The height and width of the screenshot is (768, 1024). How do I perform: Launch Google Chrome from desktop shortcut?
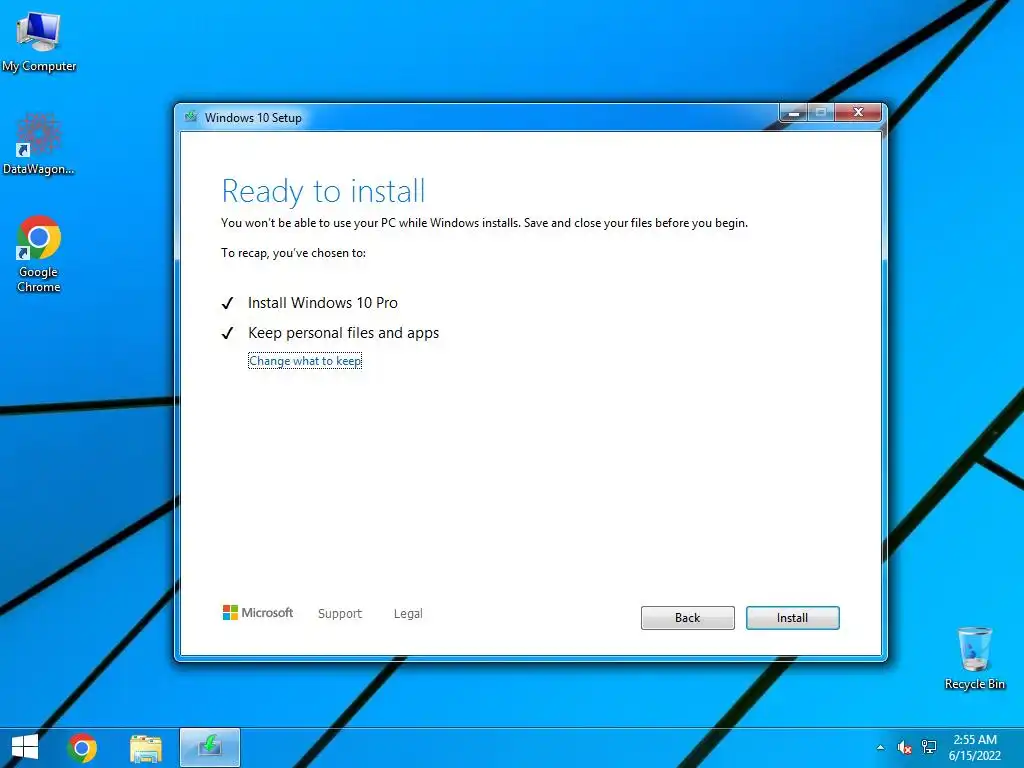pos(39,254)
